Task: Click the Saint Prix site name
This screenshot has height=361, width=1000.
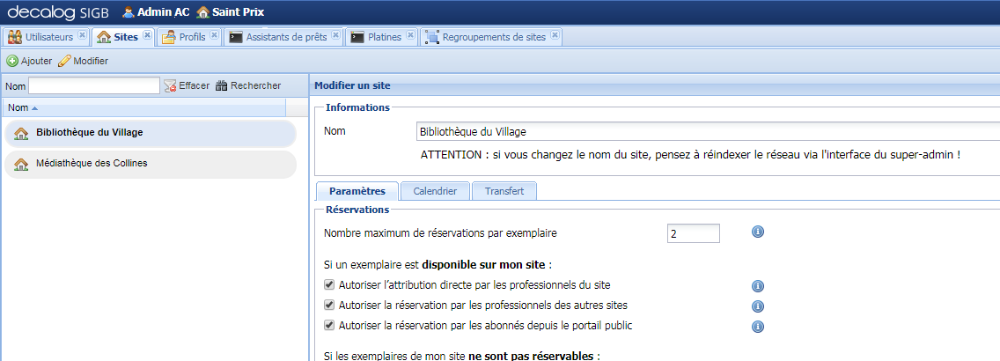Action: tap(238, 12)
